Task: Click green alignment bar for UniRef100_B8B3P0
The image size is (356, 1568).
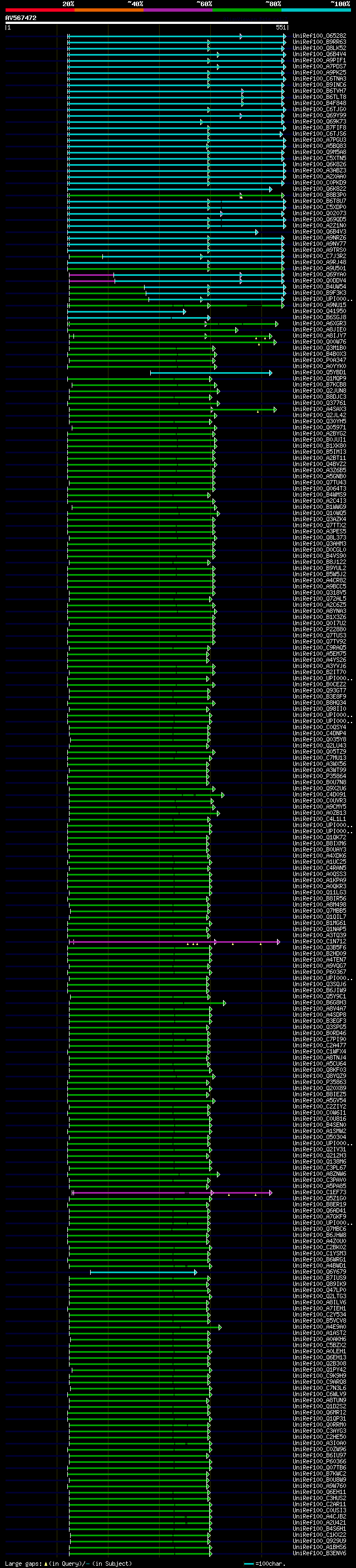Action: (x=176, y=195)
